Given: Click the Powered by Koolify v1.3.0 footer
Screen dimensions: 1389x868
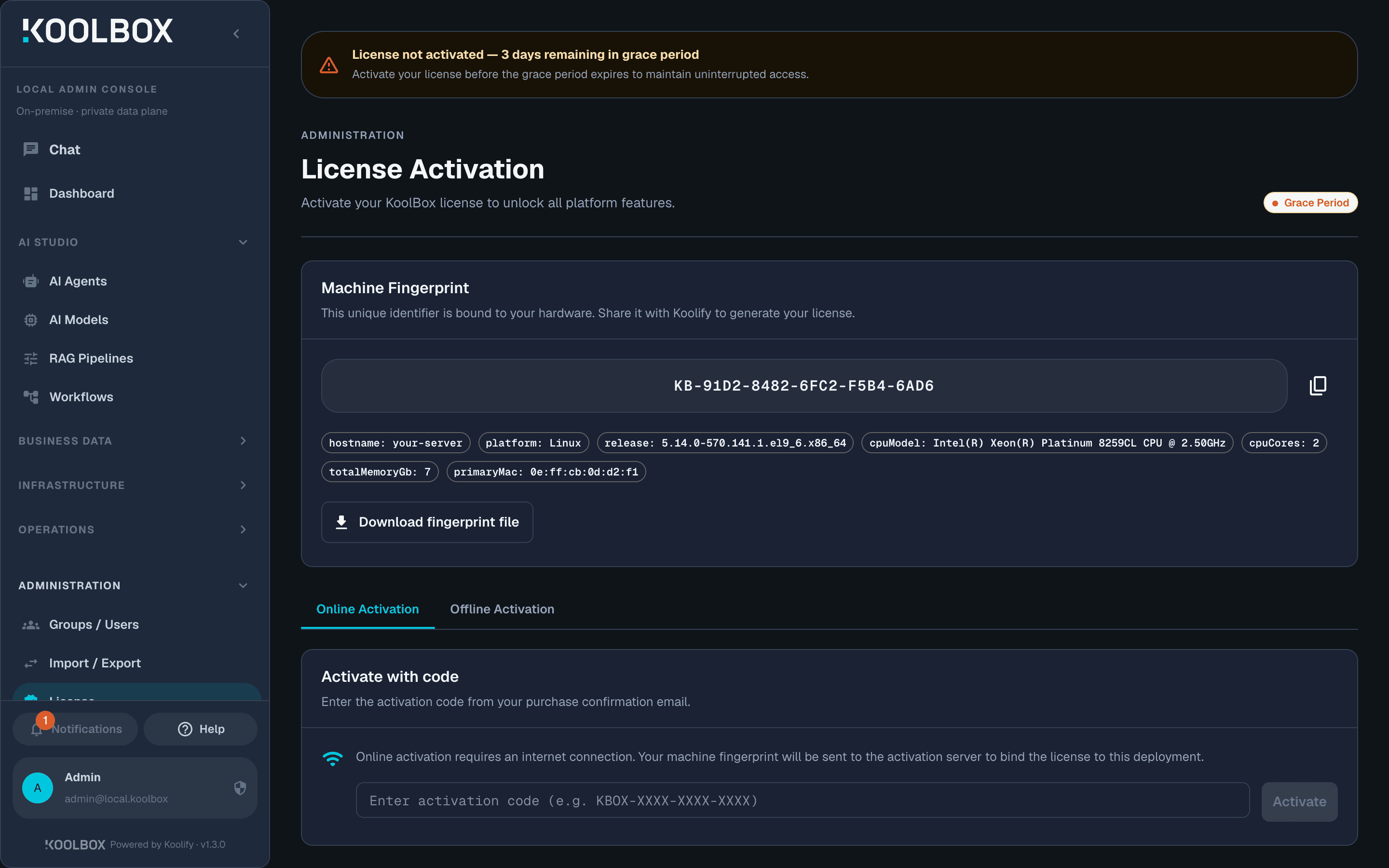Looking at the screenshot, I should coord(168,845).
